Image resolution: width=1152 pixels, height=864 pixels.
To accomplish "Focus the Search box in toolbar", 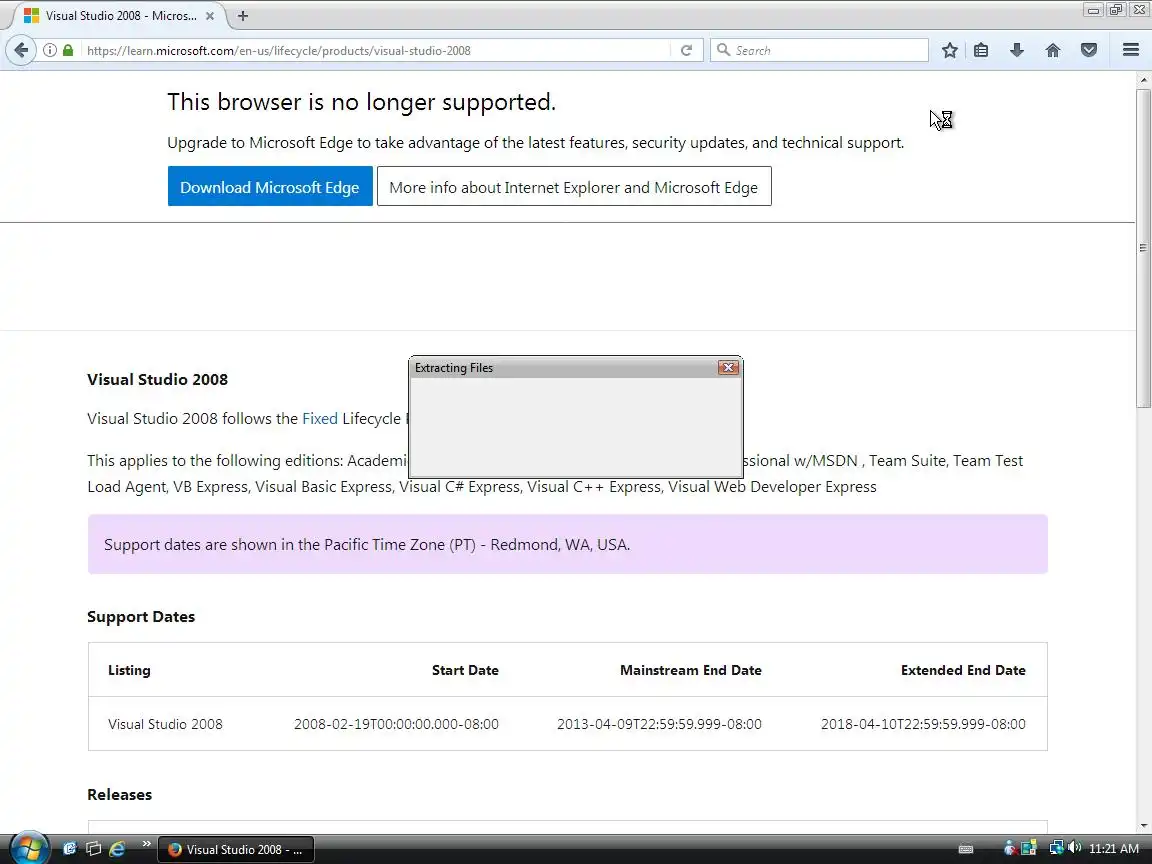I will tap(819, 50).
